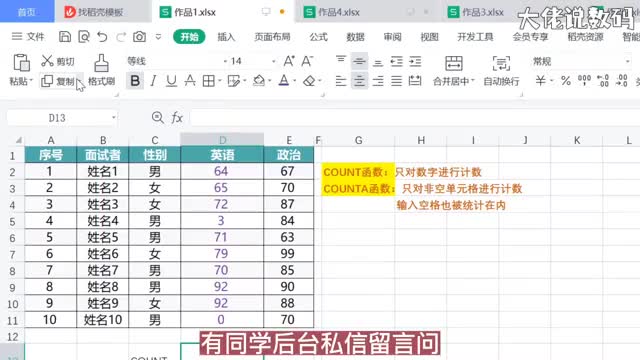This screenshot has width=640, height=360.
Task: Apply currency yen format
Action: pyautogui.click(x=540, y=81)
